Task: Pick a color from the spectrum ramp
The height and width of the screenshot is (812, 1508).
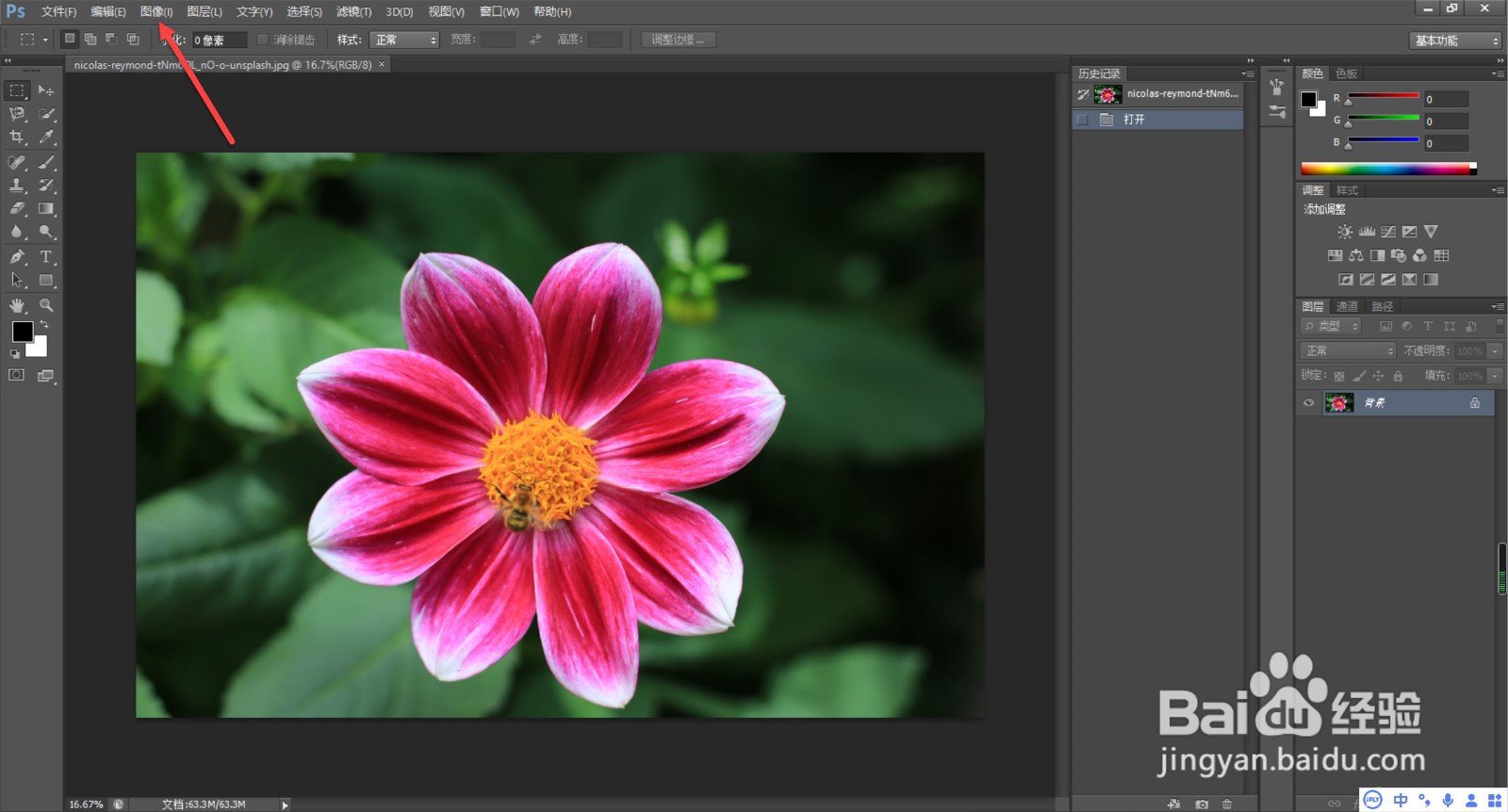Action: click(1388, 169)
